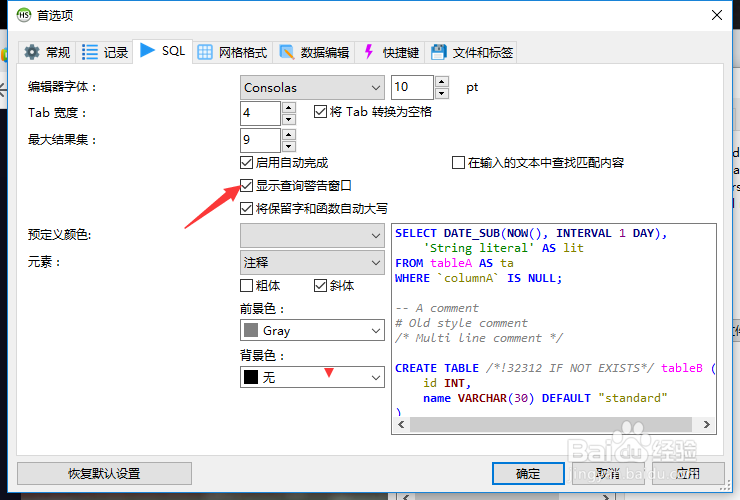Increase Tab 宽度 with the up arrow
This screenshot has width=740, height=500.
pyautogui.click(x=289, y=108)
